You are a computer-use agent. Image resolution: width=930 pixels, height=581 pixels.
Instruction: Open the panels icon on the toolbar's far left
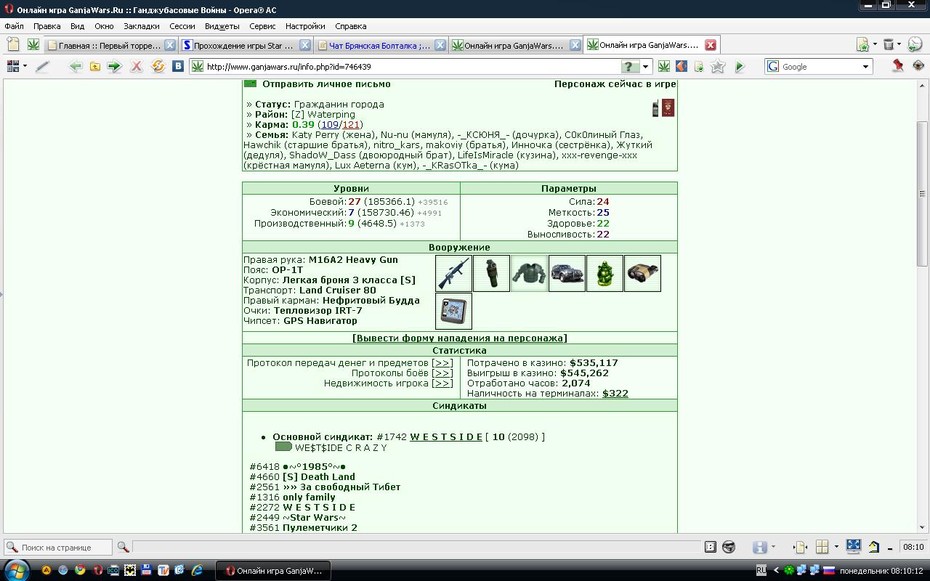(13, 66)
